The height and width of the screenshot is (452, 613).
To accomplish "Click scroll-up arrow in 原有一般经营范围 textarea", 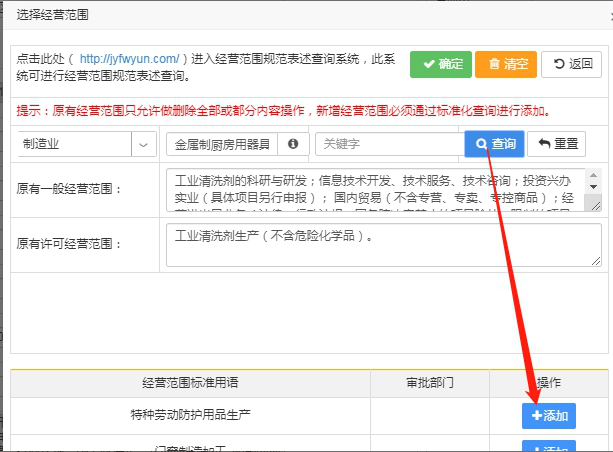I will tap(594, 174).
